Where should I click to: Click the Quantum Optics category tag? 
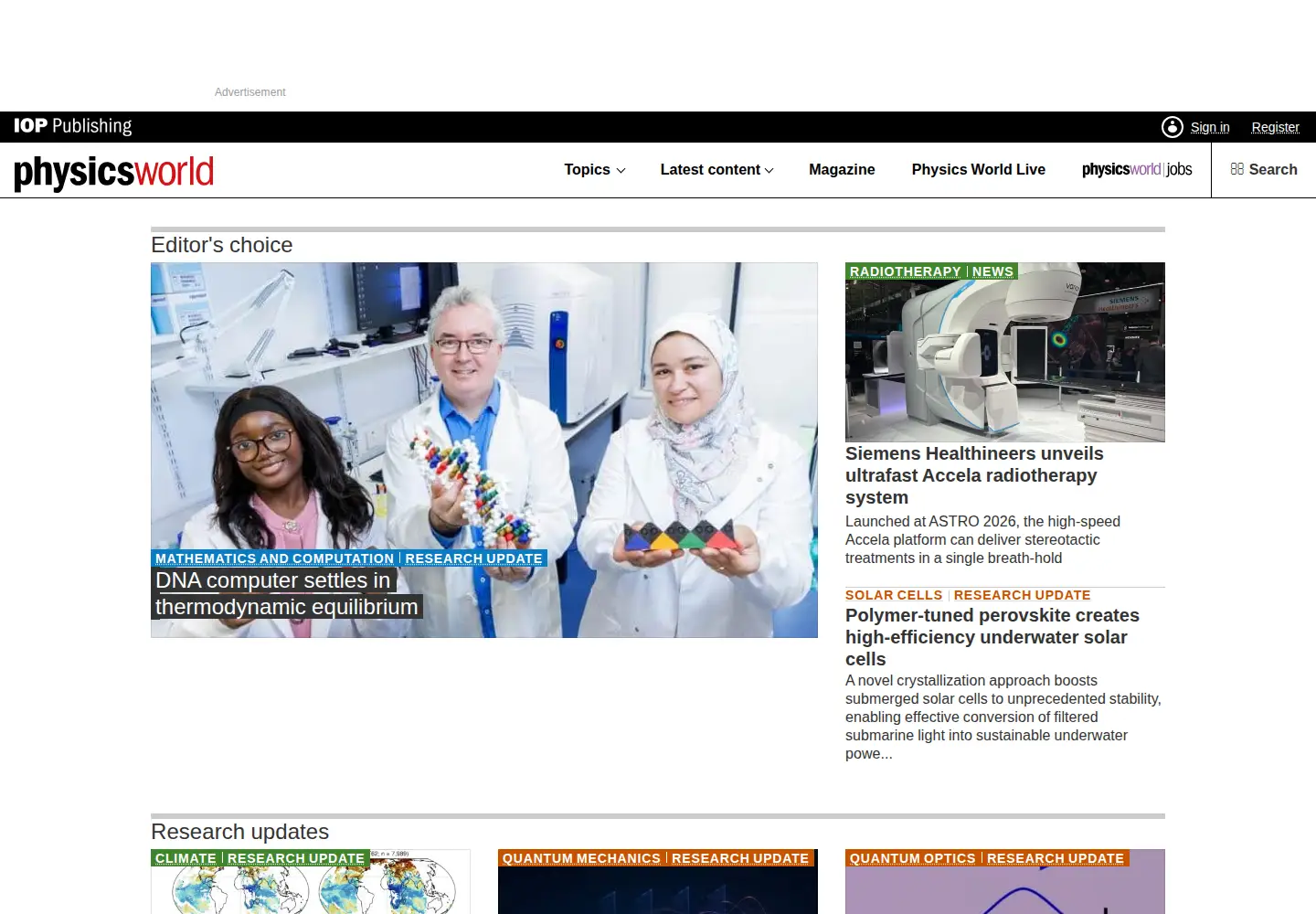(912, 858)
